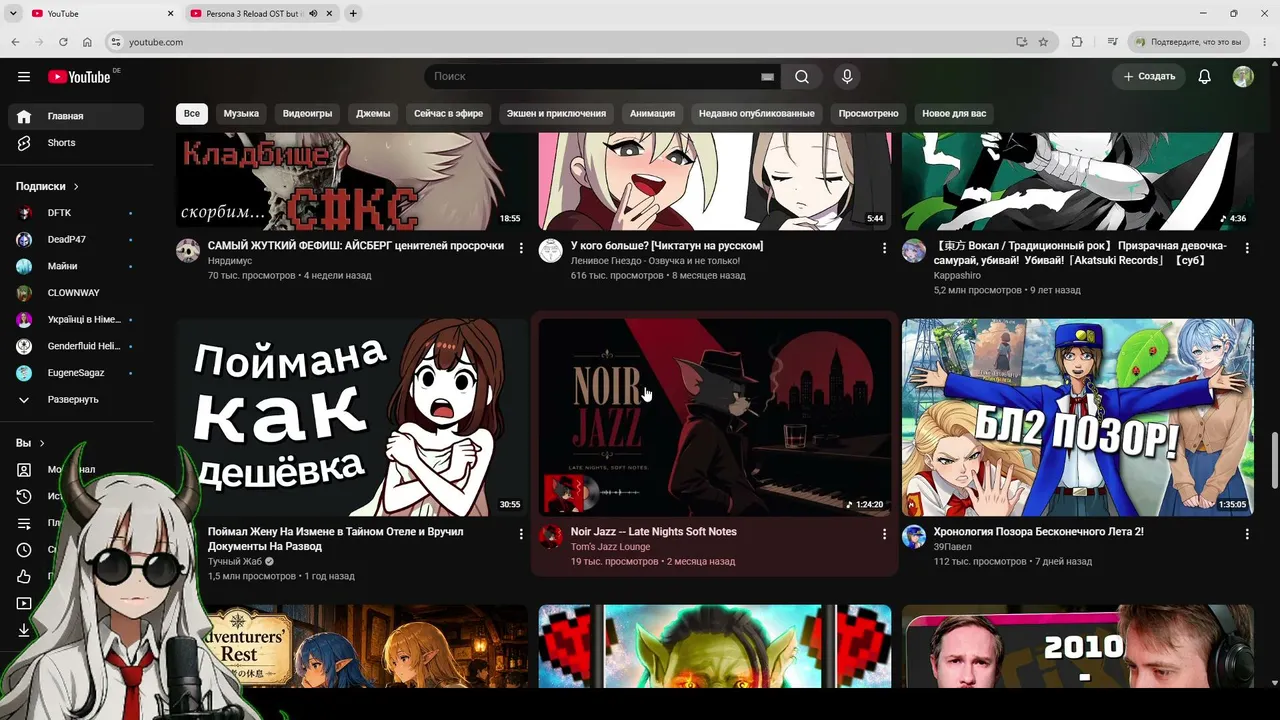This screenshot has height=720, width=1280.
Task: Open options for Хронология Позора video
Action: pos(1247,535)
